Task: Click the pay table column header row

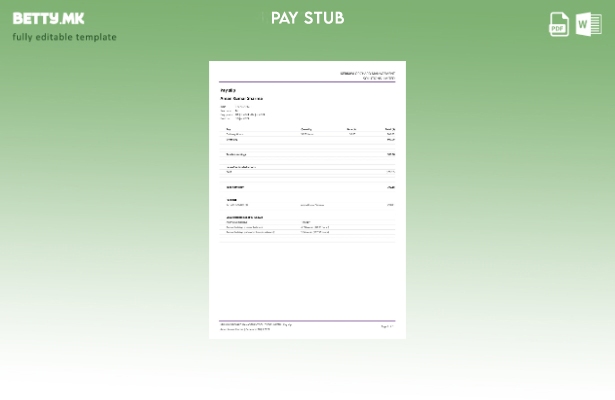Action: coord(307,129)
